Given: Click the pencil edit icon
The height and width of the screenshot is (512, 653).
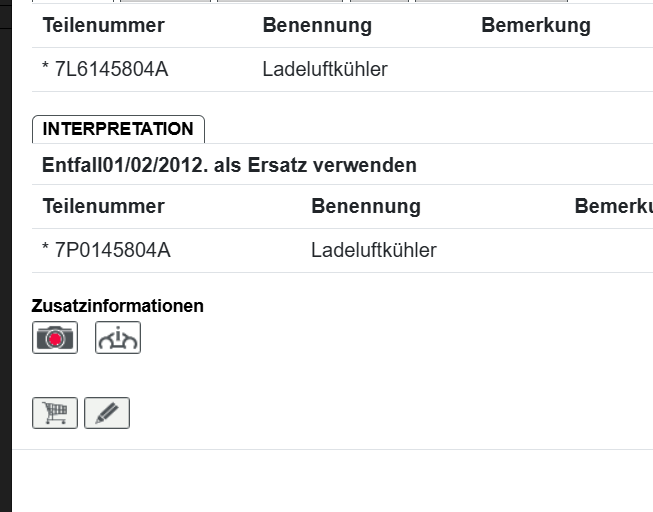Looking at the screenshot, I should pos(107,413).
